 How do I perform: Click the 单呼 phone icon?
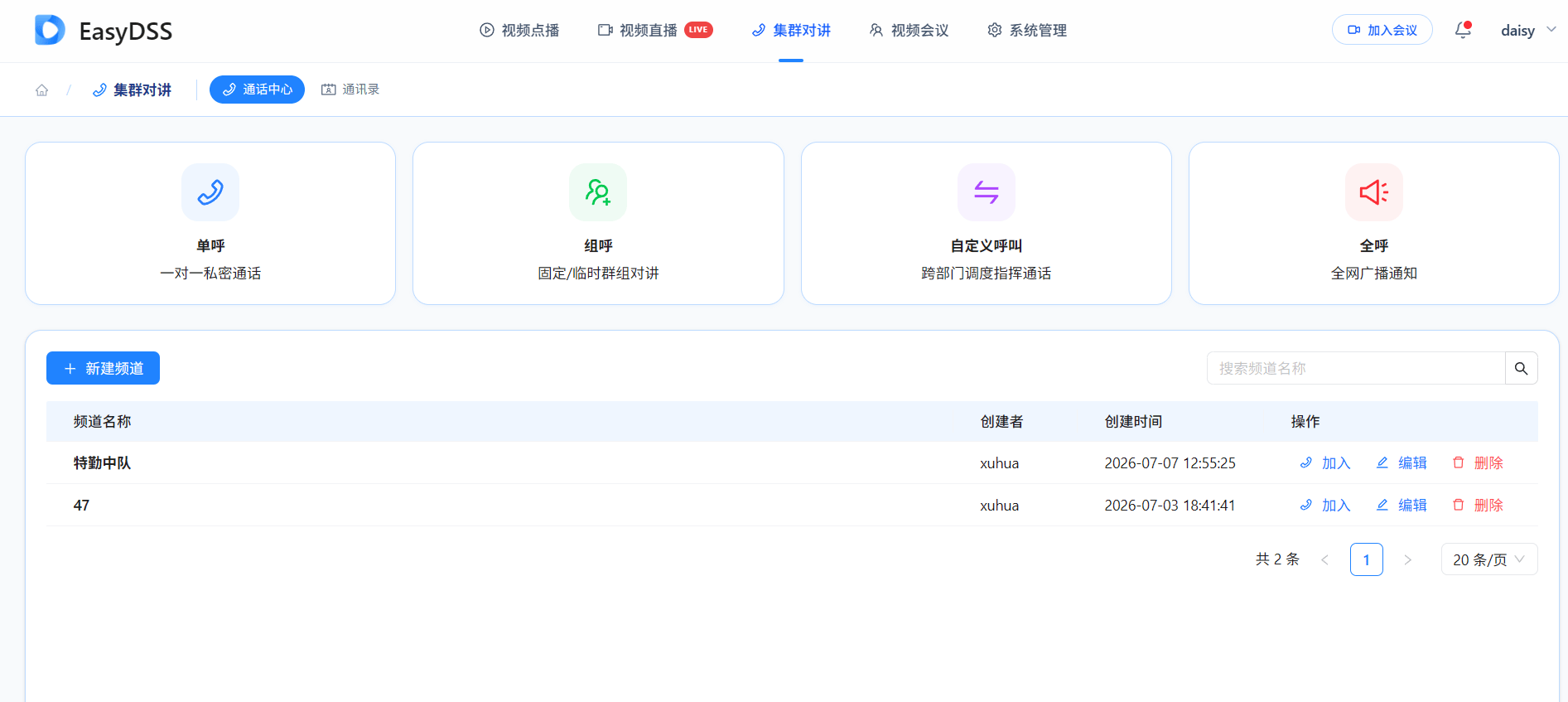click(210, 192)
